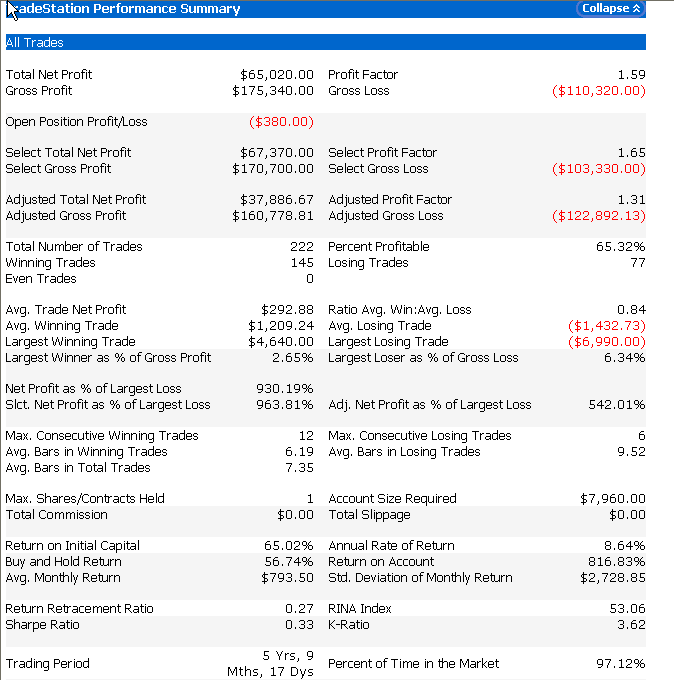674x680 pixels.
Task: Select the All Trades header bar
Action: [x=326, y=42]
